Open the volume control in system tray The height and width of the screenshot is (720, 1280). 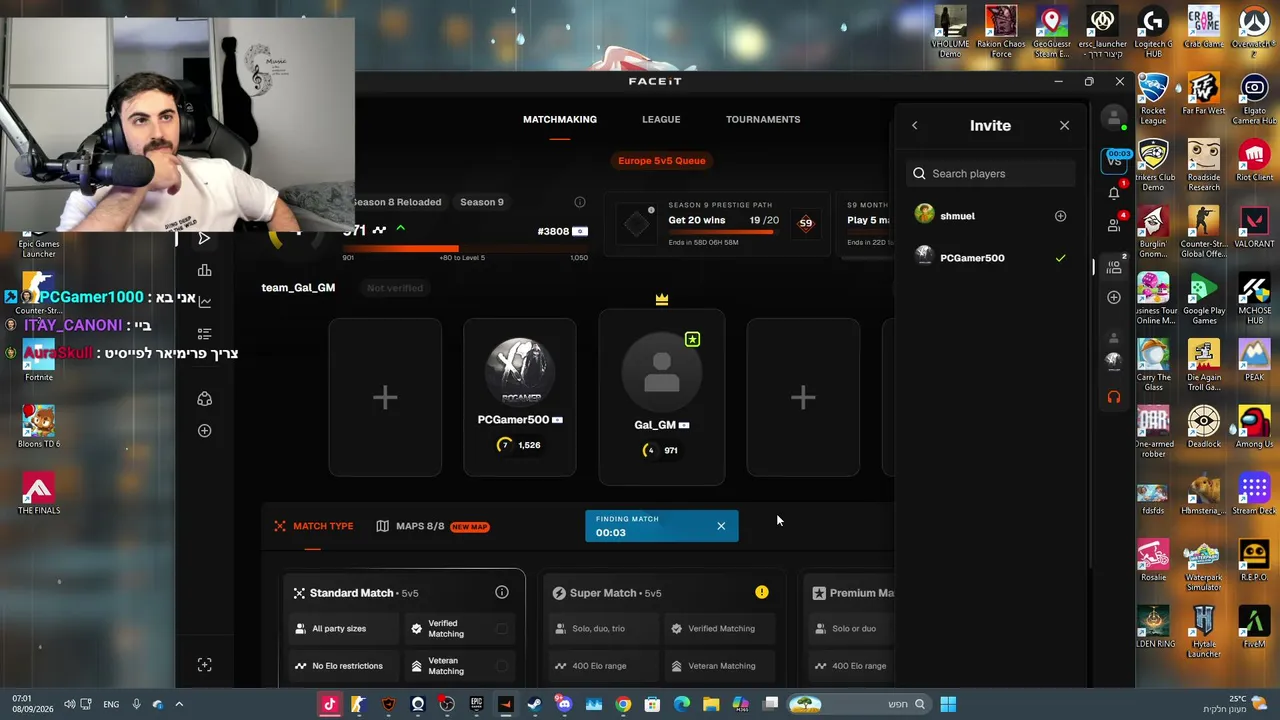[x=70, y=704]
